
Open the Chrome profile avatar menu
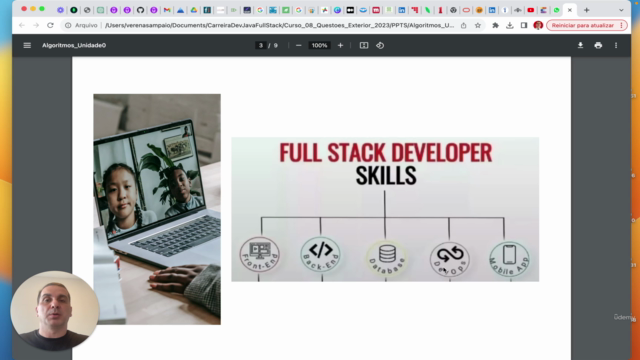(x=538, y=25)
